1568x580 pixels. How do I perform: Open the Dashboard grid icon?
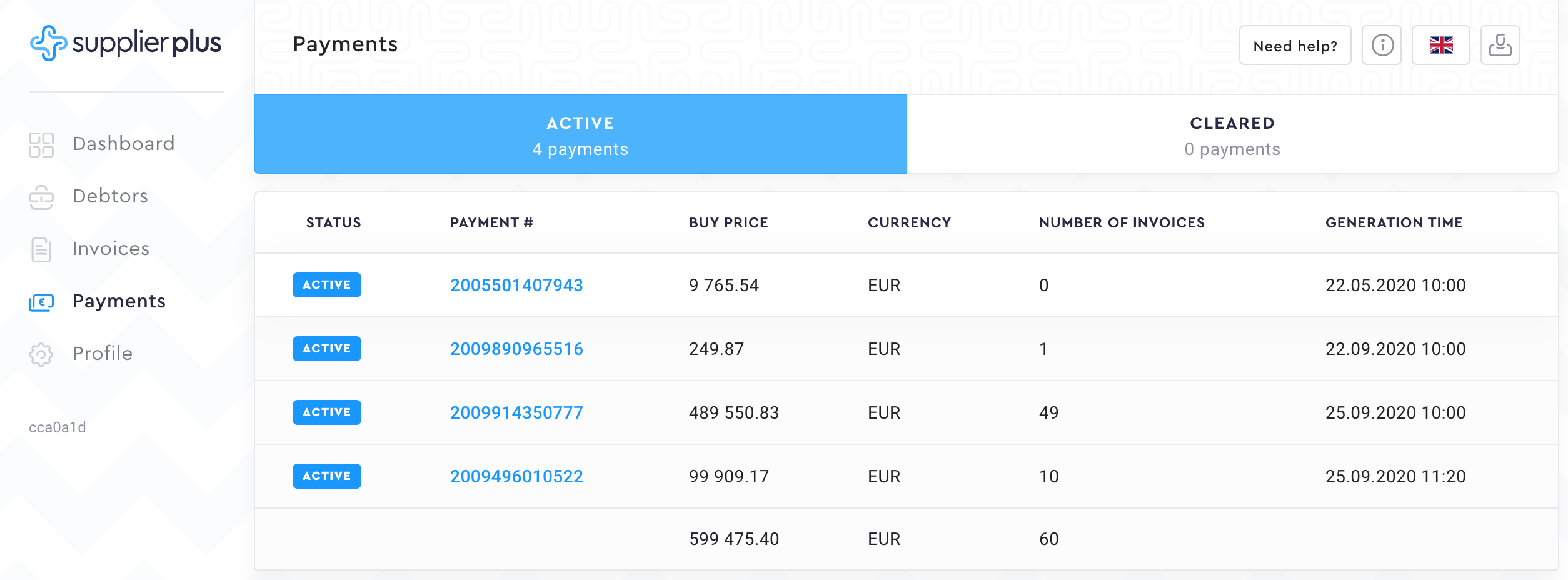[41, 144]
